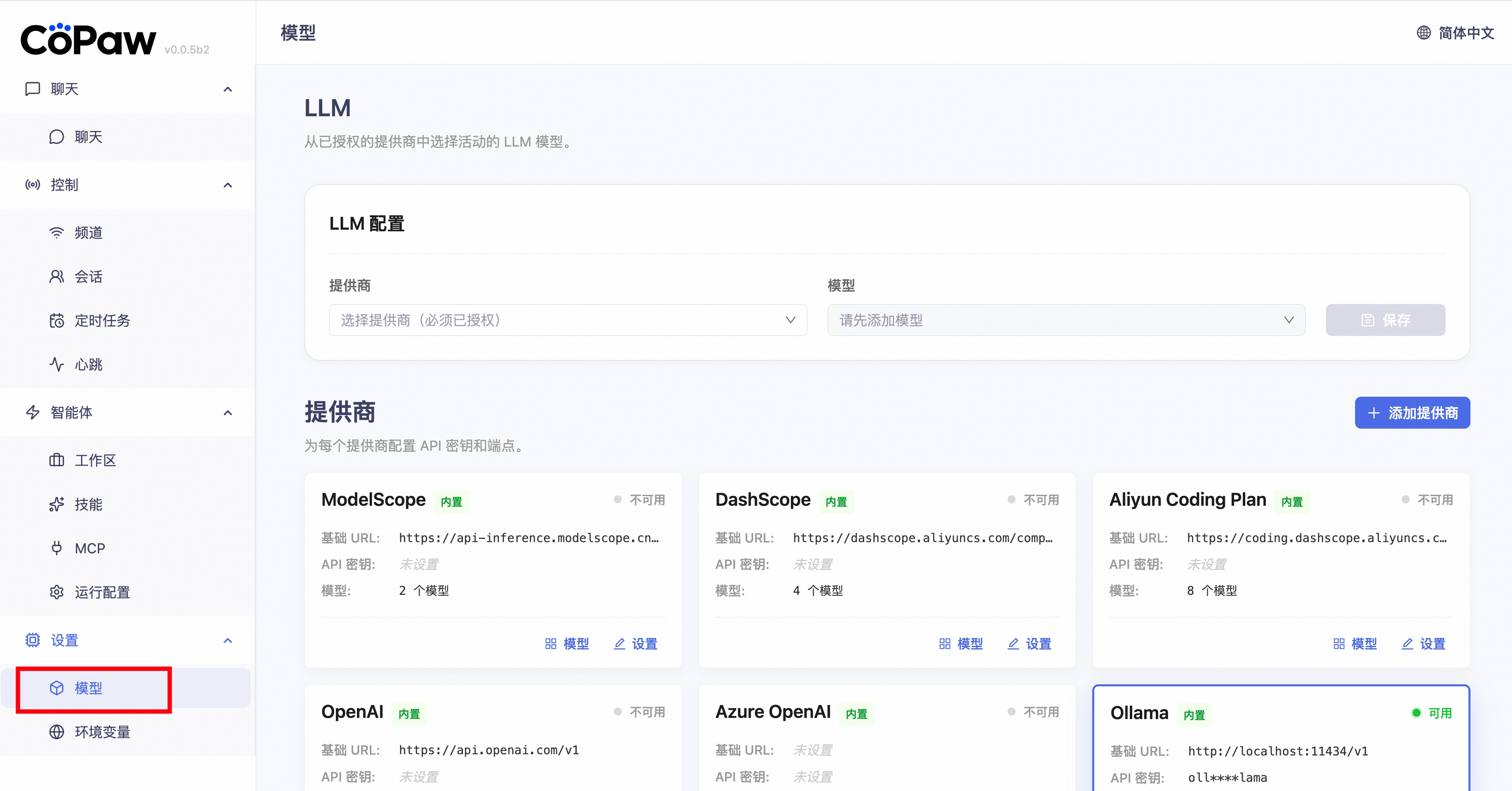Select the 技能 sparkle icon
Viewport: 1512px width, 791px height.
point(56,505)
